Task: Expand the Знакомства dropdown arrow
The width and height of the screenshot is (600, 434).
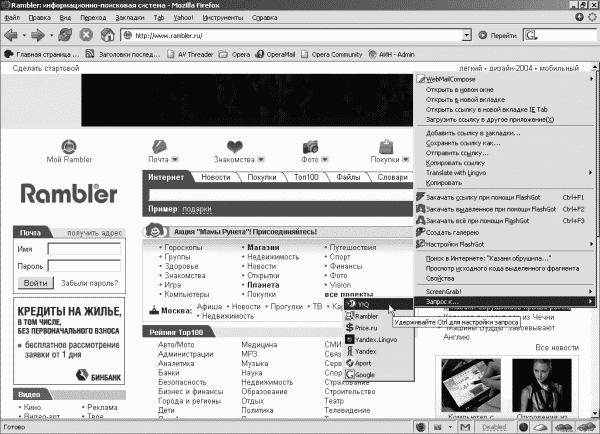Action: 261,159
